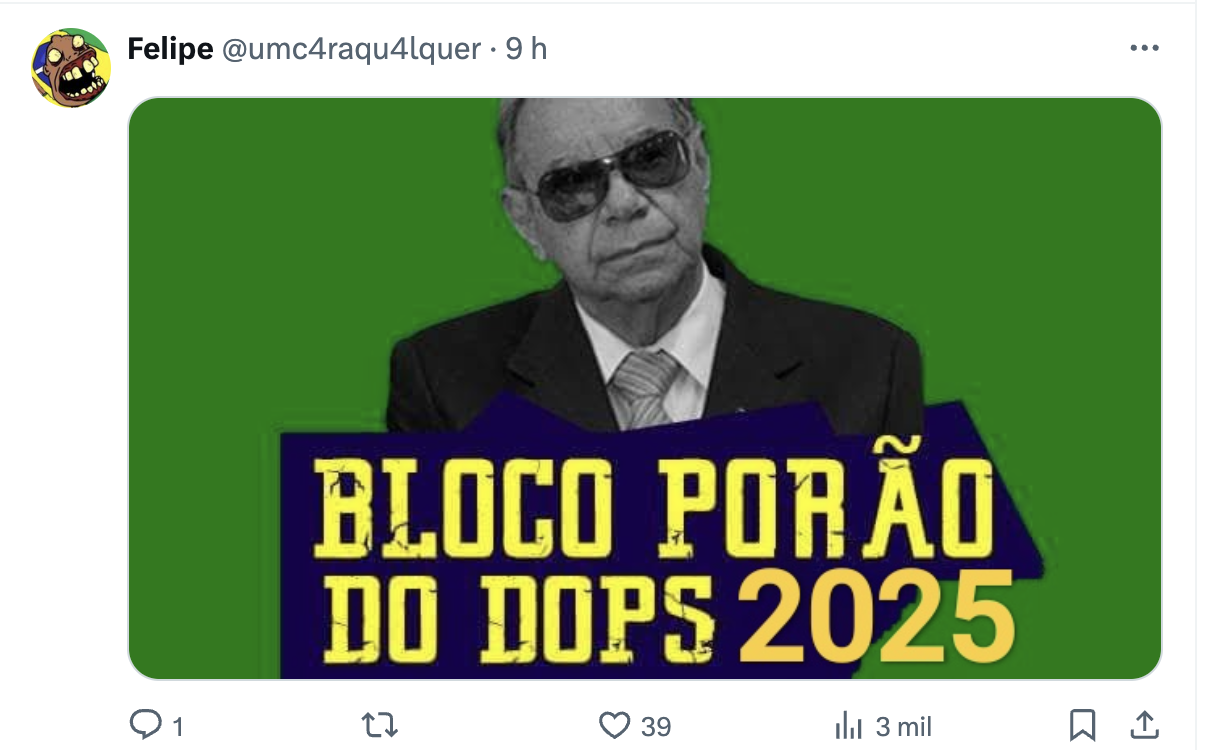
Task: Click the 3 mil views count
Action: 904,727
